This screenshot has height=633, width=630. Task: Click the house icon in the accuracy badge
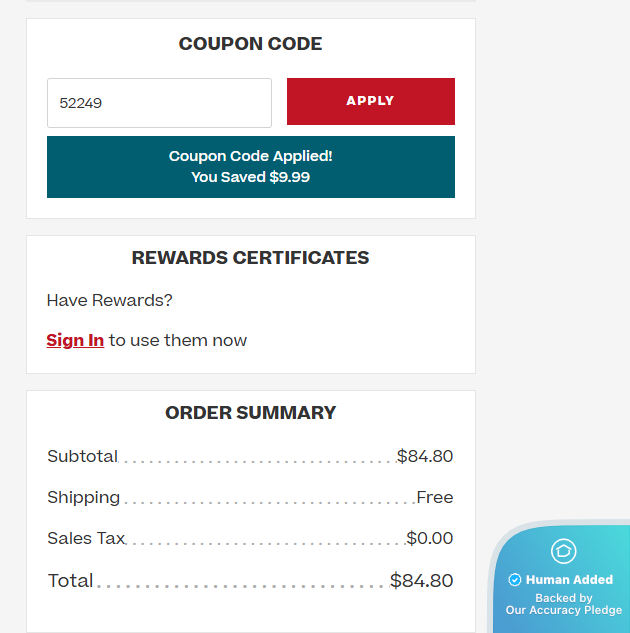(x=563, y=551)
